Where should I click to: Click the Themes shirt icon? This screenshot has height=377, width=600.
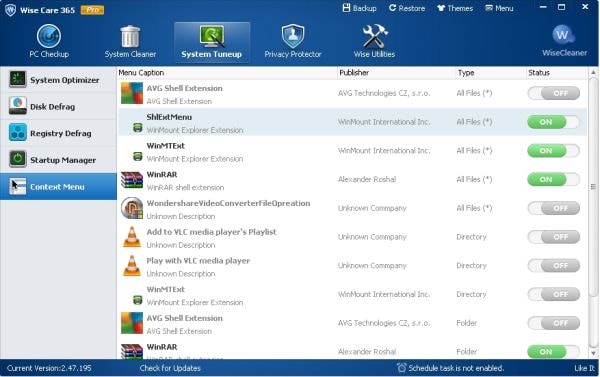(441, 8)
